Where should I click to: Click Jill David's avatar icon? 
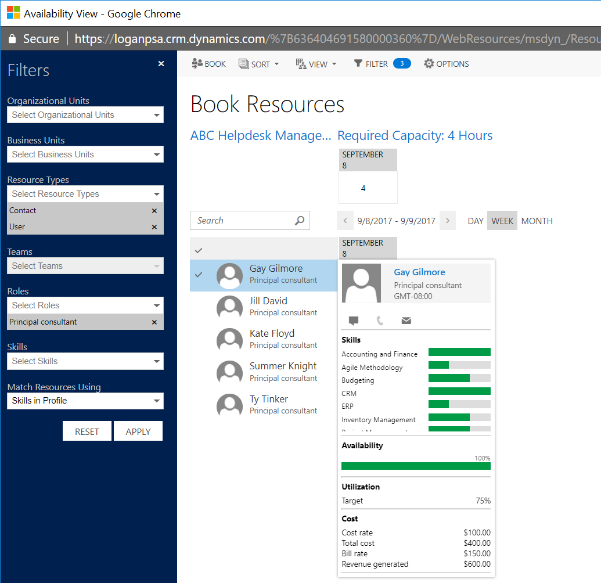tap(230, 307)
